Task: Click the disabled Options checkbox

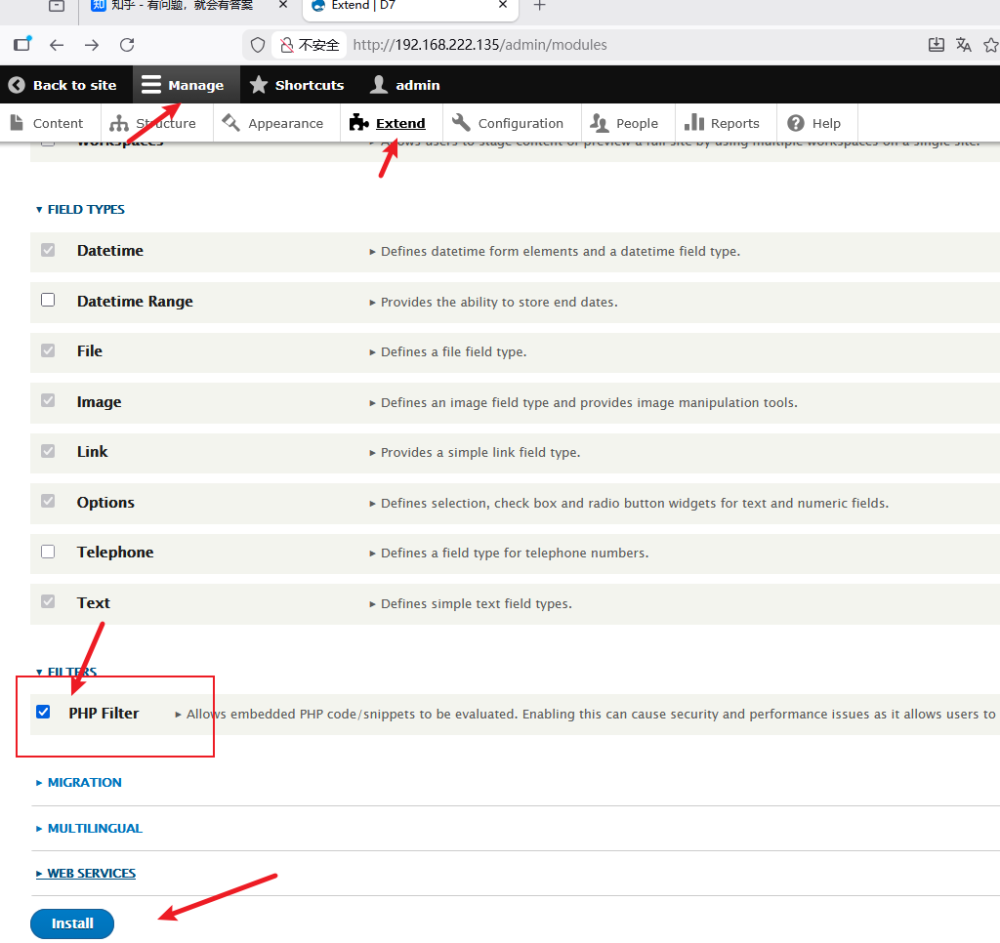Action: (x=48, y=501)
